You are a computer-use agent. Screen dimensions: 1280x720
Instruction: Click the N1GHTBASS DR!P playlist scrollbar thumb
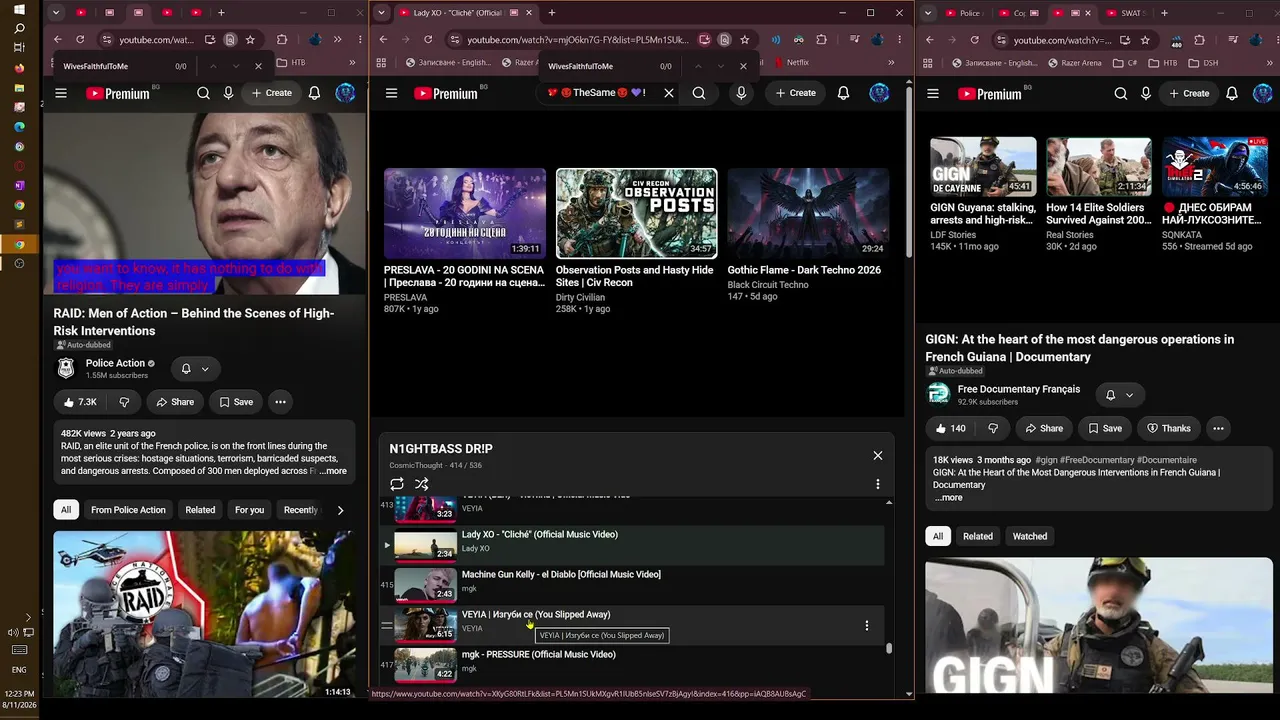click(888, 648)
